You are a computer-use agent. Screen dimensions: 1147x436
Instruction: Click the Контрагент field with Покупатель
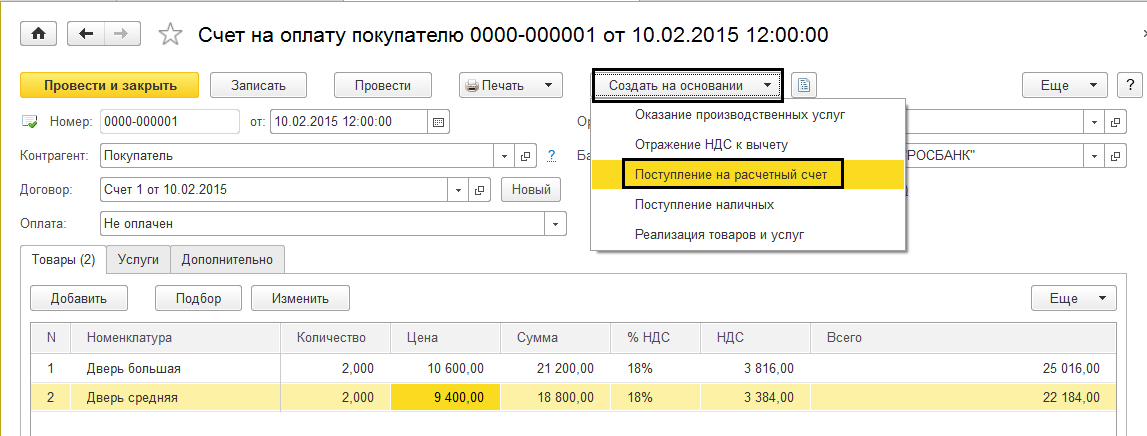point(298,156)
